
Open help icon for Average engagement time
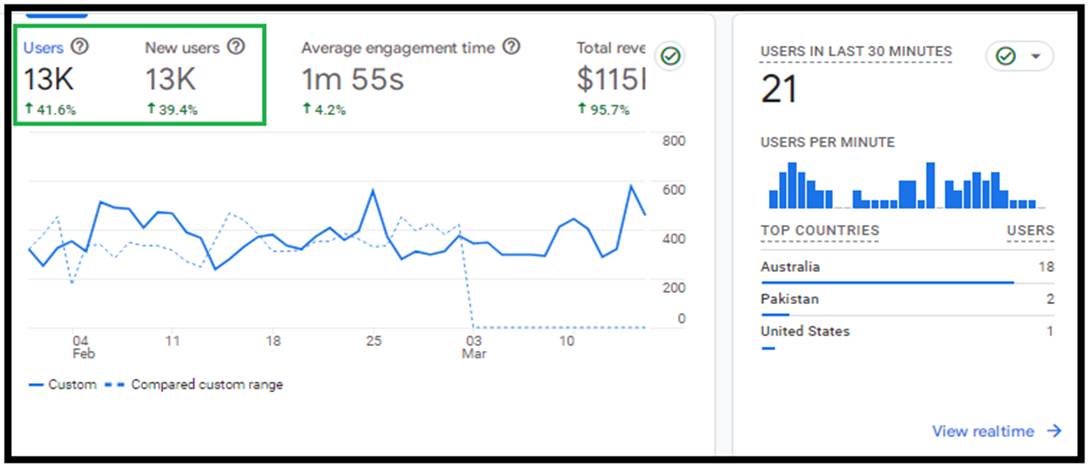511,47
